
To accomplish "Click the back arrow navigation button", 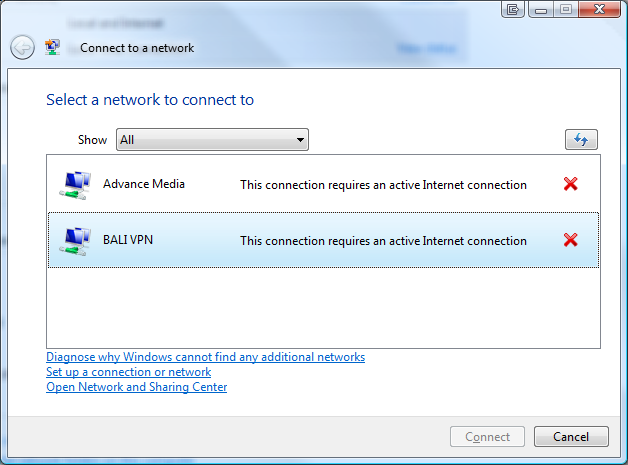I will point(22,48).
